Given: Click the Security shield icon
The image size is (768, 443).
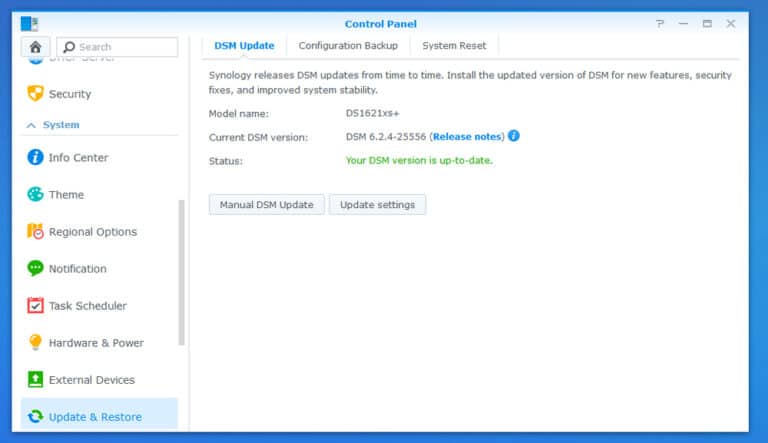Looking at the screenshot, I should coord(35,94).
